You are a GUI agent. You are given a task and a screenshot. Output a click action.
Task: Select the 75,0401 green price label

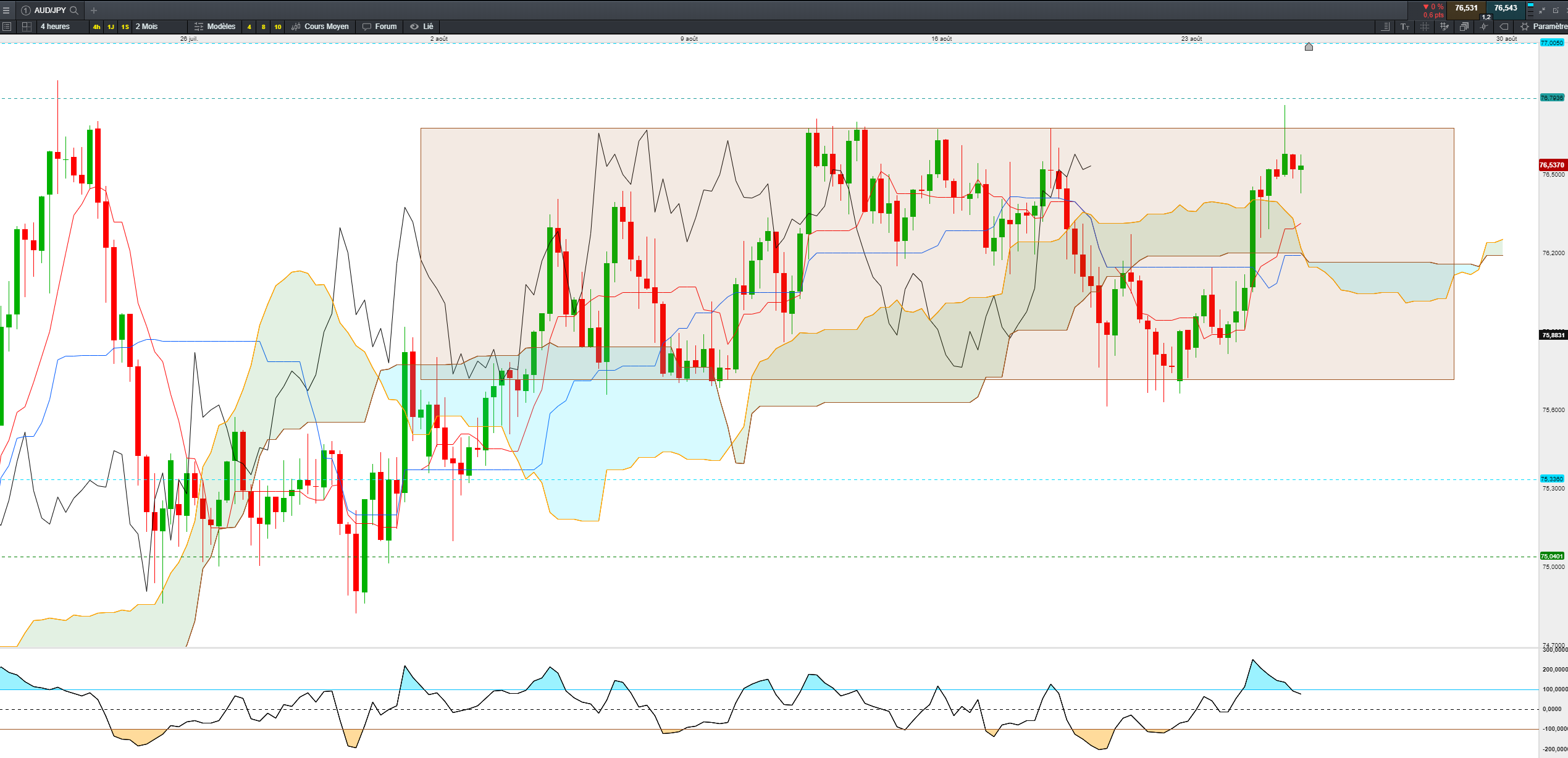[1552, 556]
